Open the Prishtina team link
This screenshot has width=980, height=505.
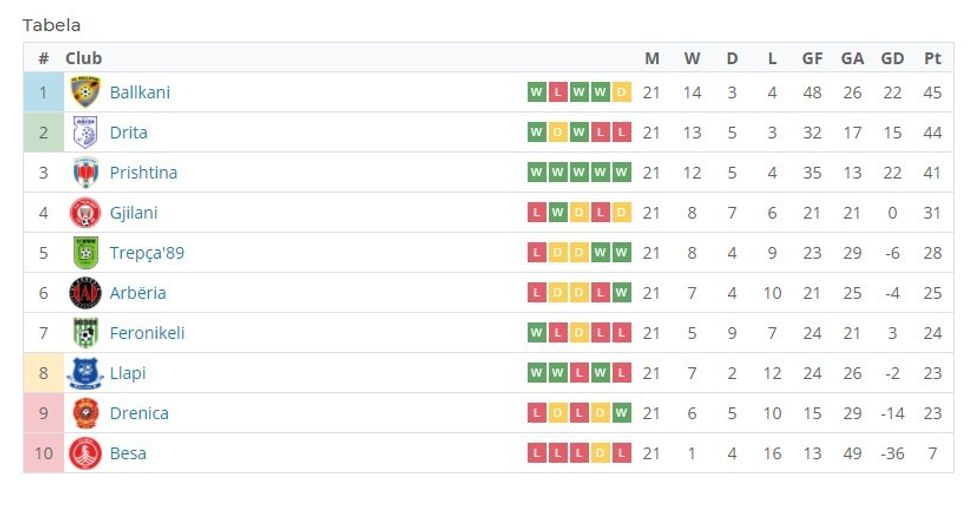pyautogui.click(x=143, y=172)
